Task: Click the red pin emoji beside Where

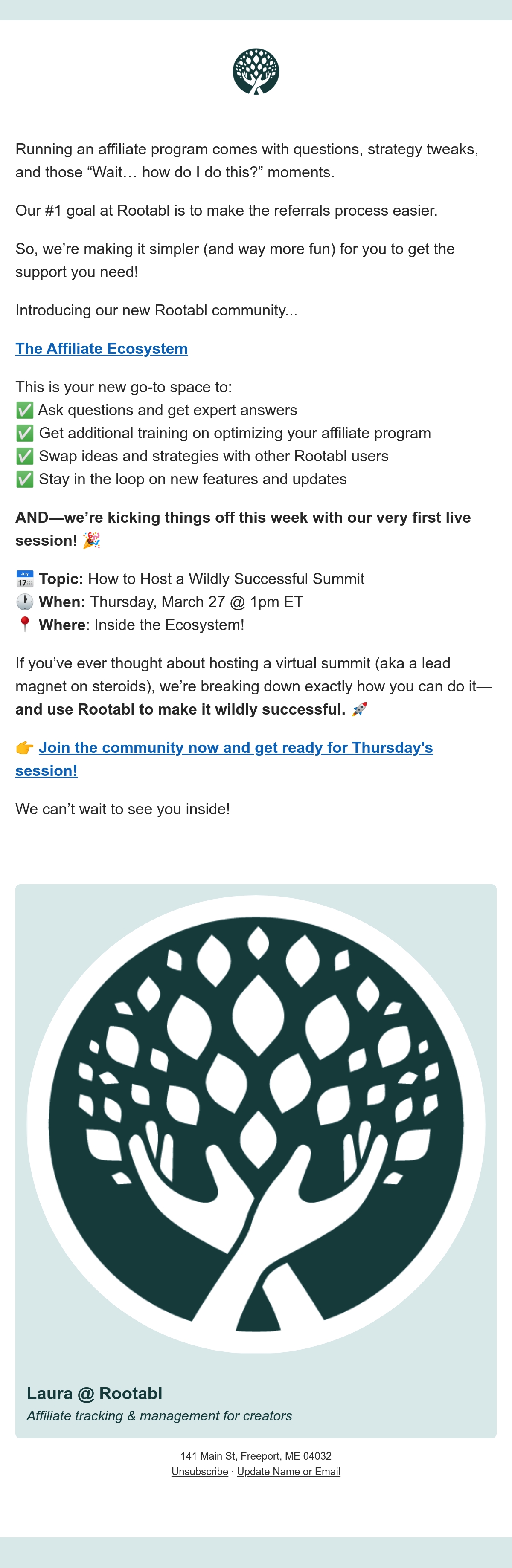Action: [25, 625]
